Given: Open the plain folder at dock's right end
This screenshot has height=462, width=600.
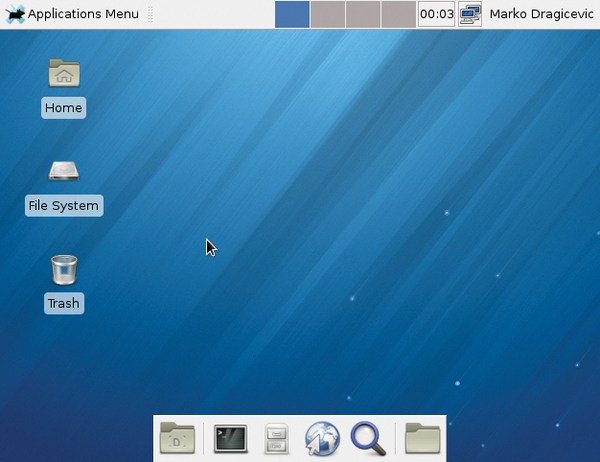Looking at the screenshot, I should [x=422, y=438].
